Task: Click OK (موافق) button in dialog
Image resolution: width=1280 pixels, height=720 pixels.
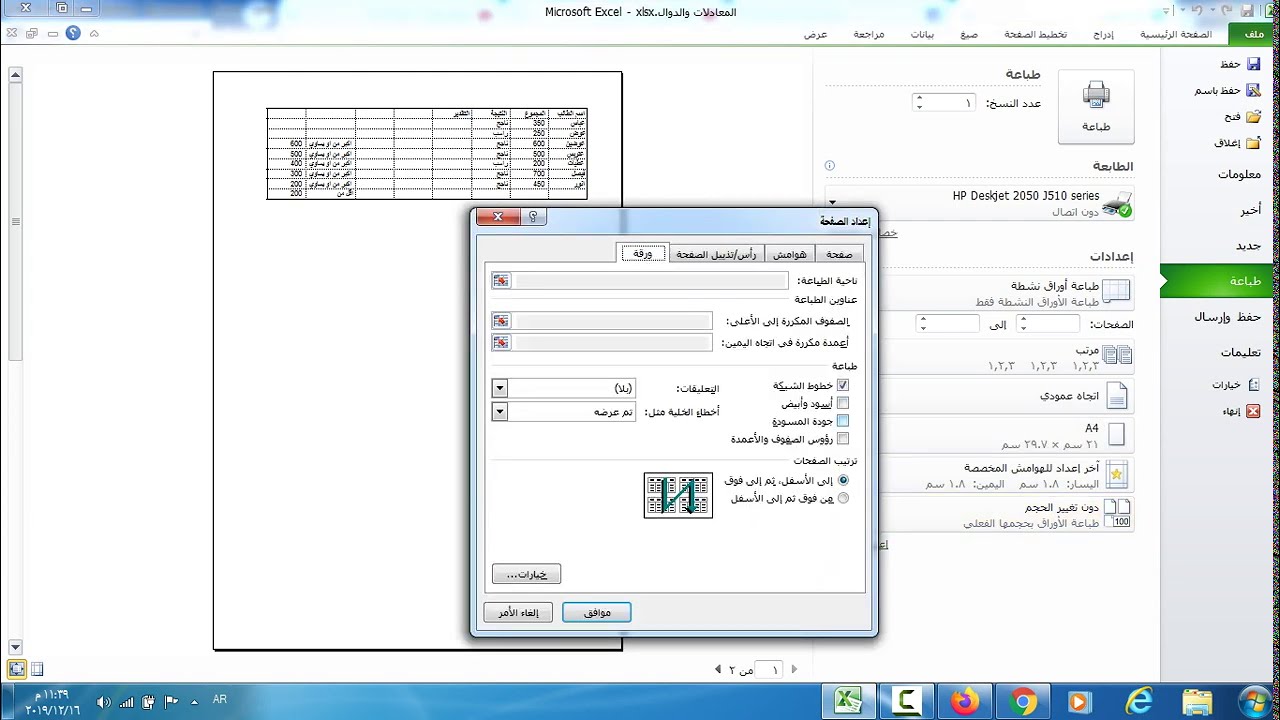Action: pos(597,612)
